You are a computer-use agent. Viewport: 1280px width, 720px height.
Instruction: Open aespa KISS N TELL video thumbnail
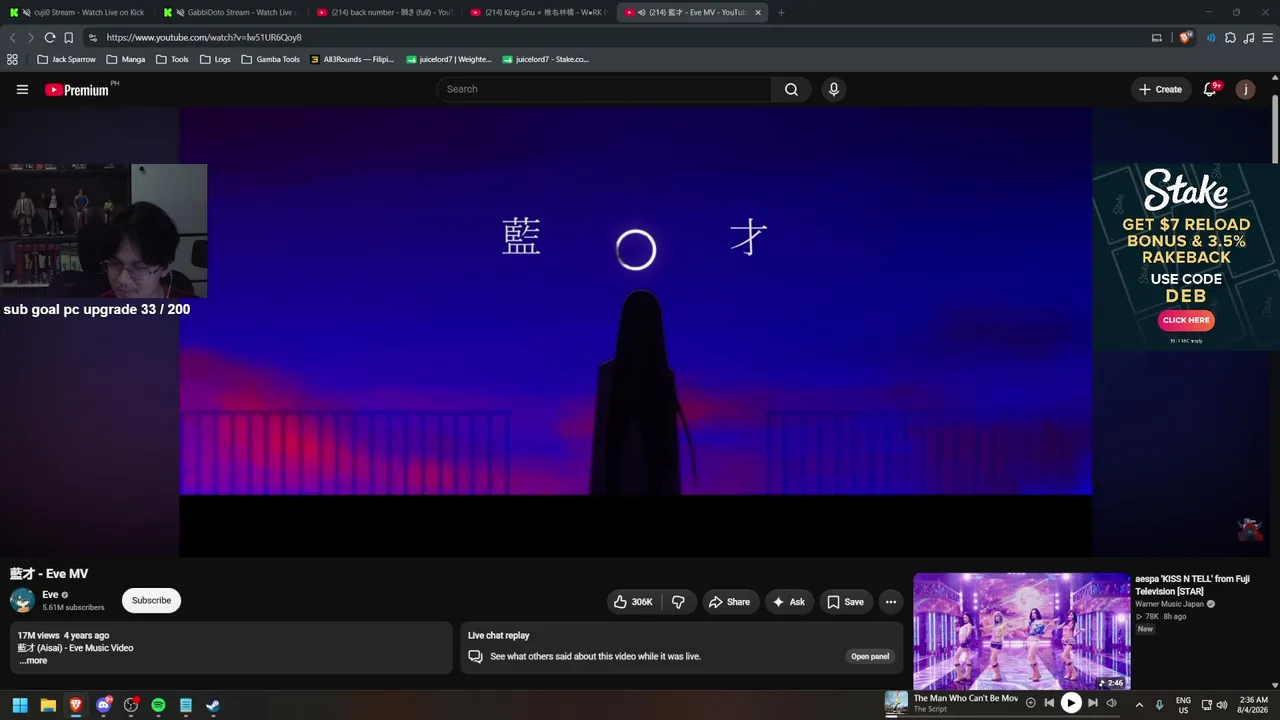pos(1021,631)
